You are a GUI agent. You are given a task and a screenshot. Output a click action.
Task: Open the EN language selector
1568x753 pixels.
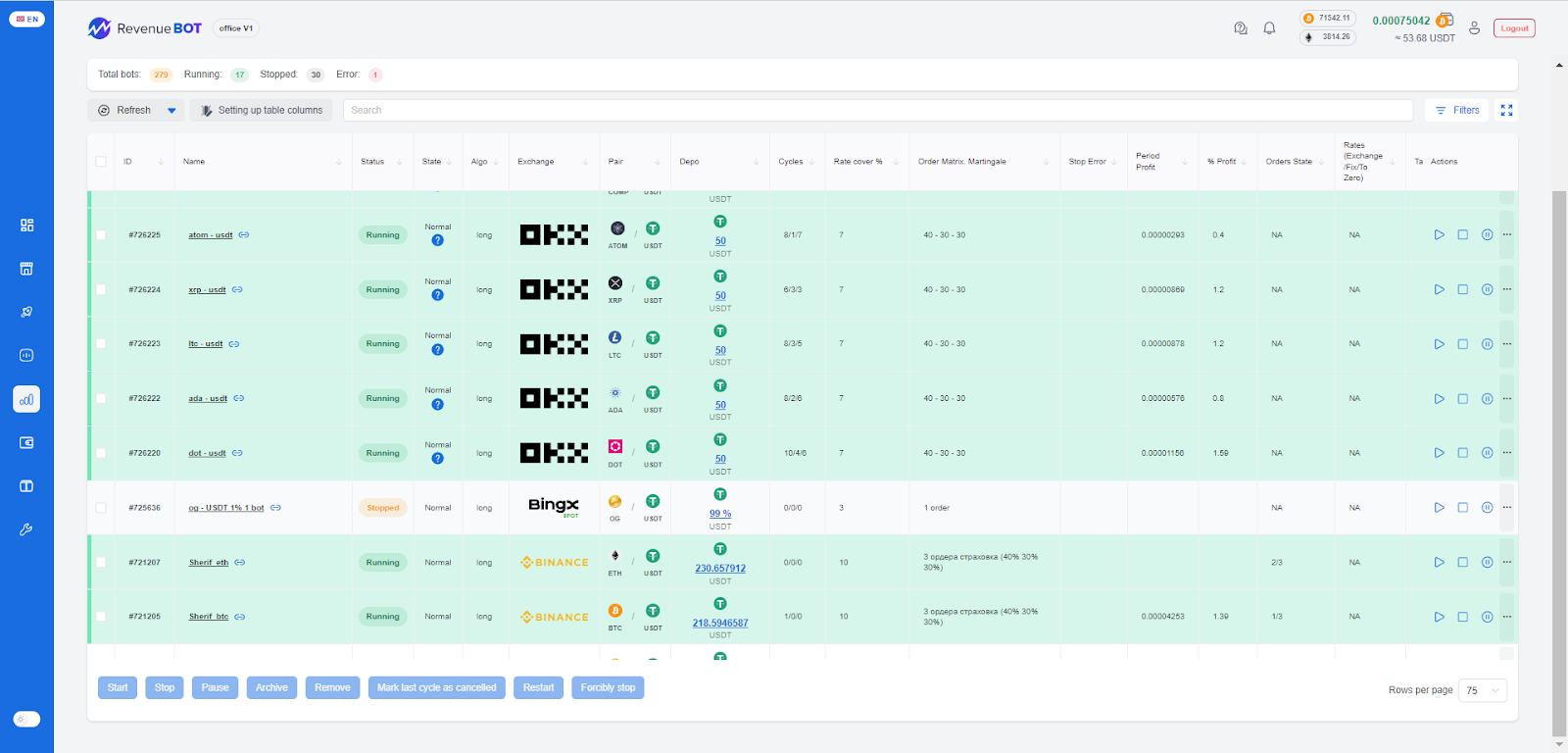click(x=26, y=19)
